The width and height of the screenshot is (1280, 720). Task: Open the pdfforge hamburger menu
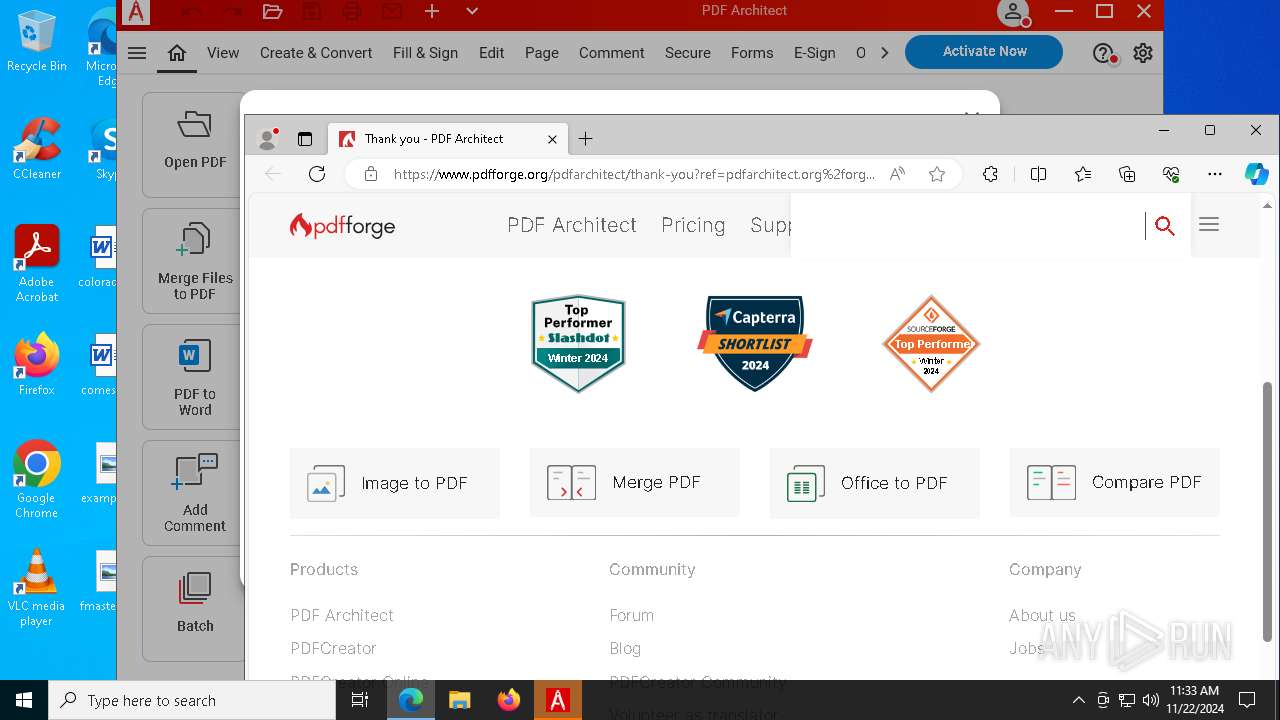pos(1209,225)
